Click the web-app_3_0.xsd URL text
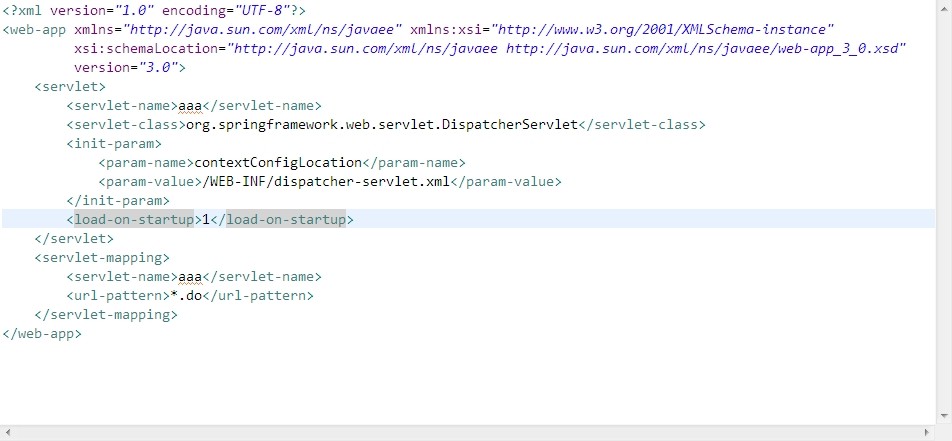The height and width of the screenshot is (441, 952). pyautogui.click(x=706, y=48)
